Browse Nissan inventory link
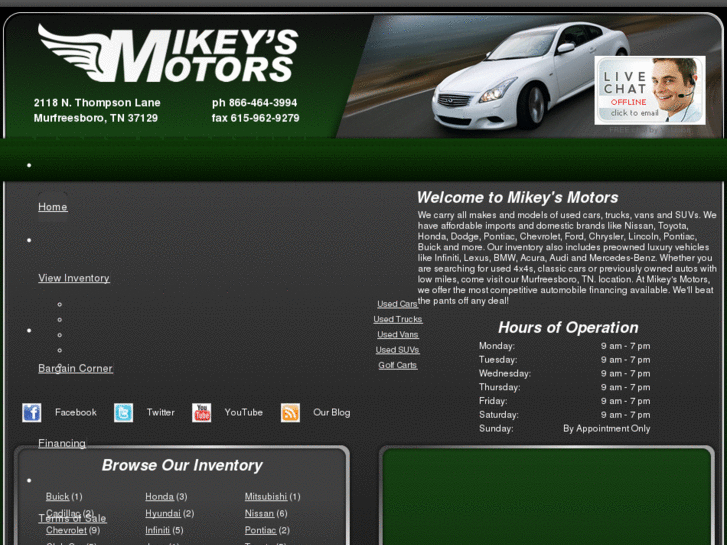727x545 pixels. (259, 513)
